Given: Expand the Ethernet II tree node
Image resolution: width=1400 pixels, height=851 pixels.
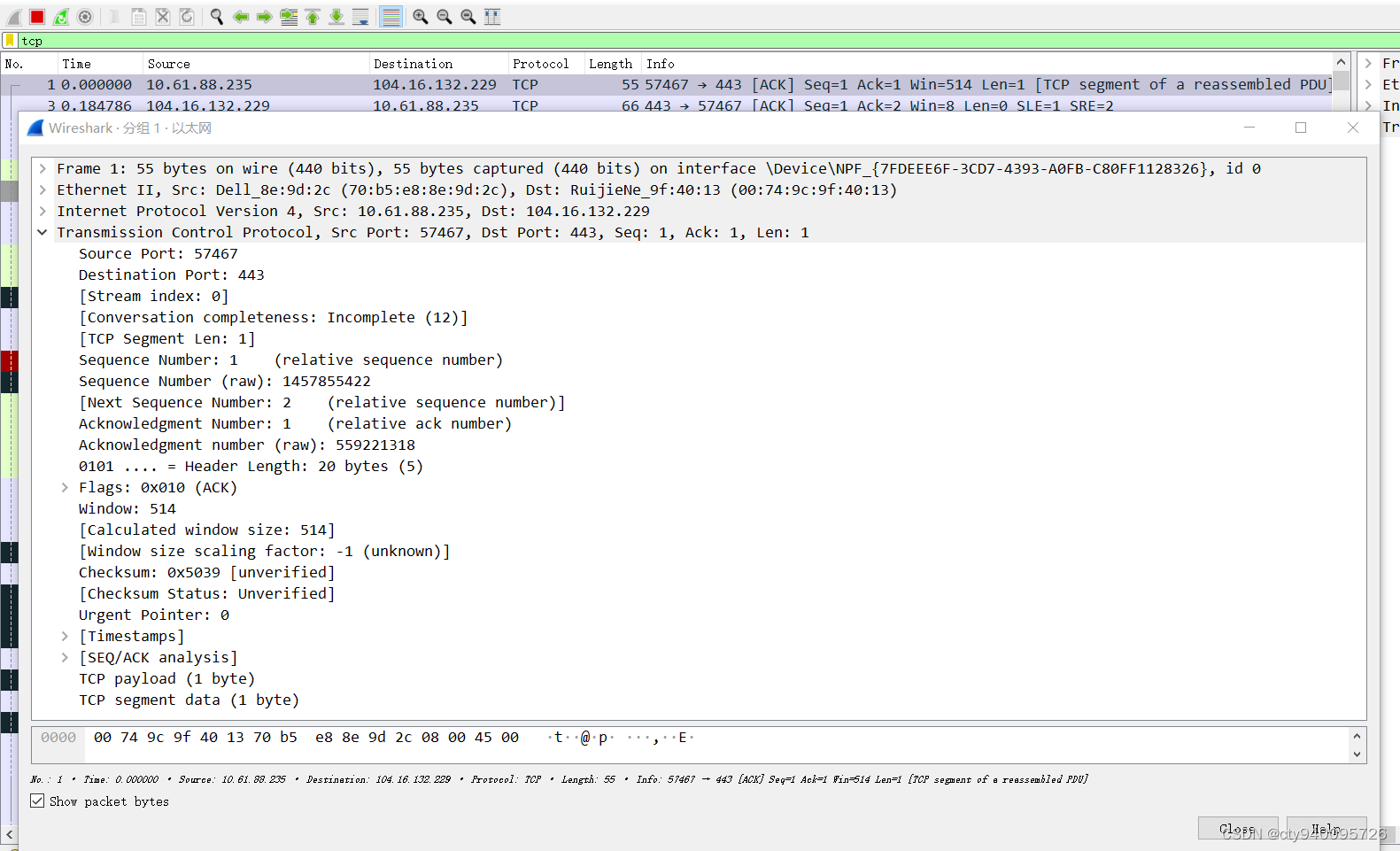Looking at the screenshot, I should point(42,190).
